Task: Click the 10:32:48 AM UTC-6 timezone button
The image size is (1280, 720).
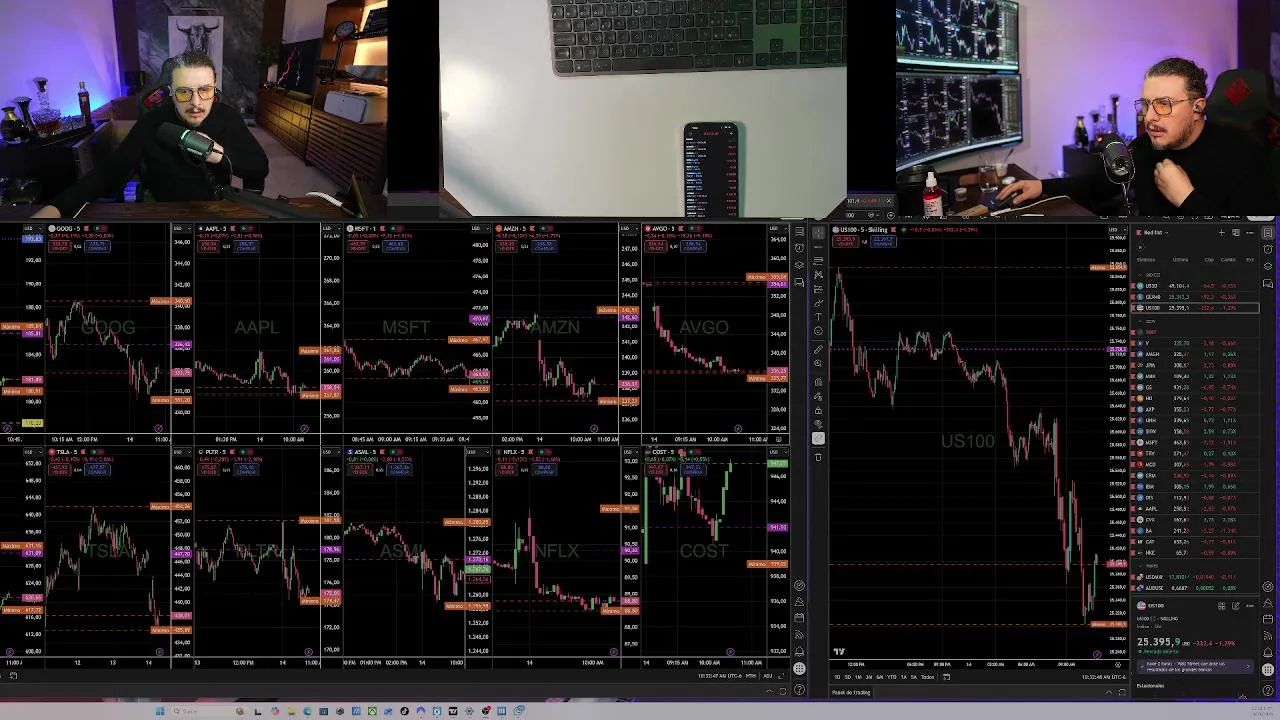Action: (x=1104, y=677)
